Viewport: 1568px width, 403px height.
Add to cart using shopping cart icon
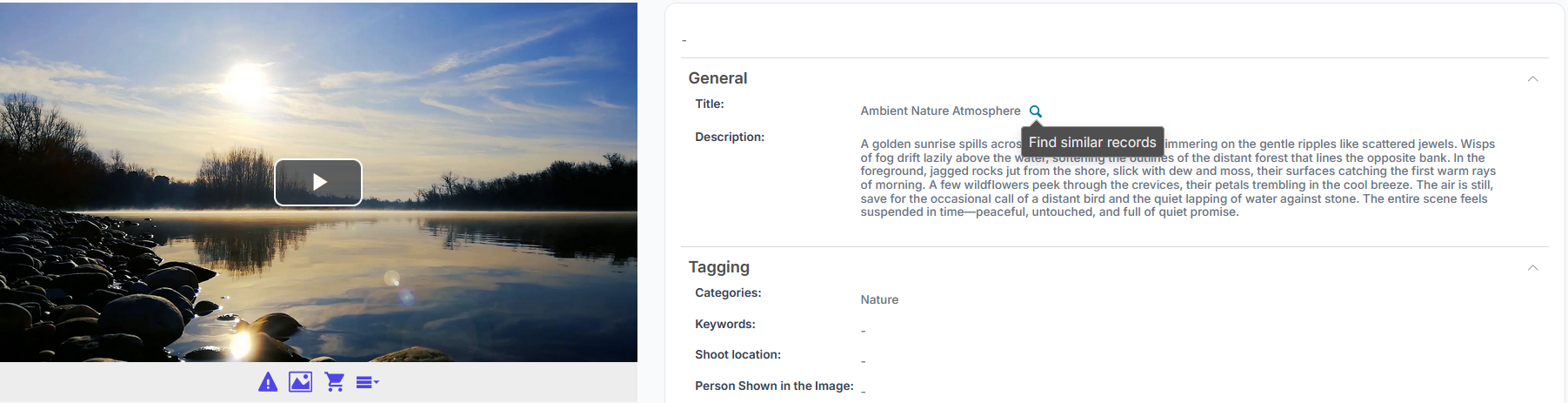click(334, 382)
